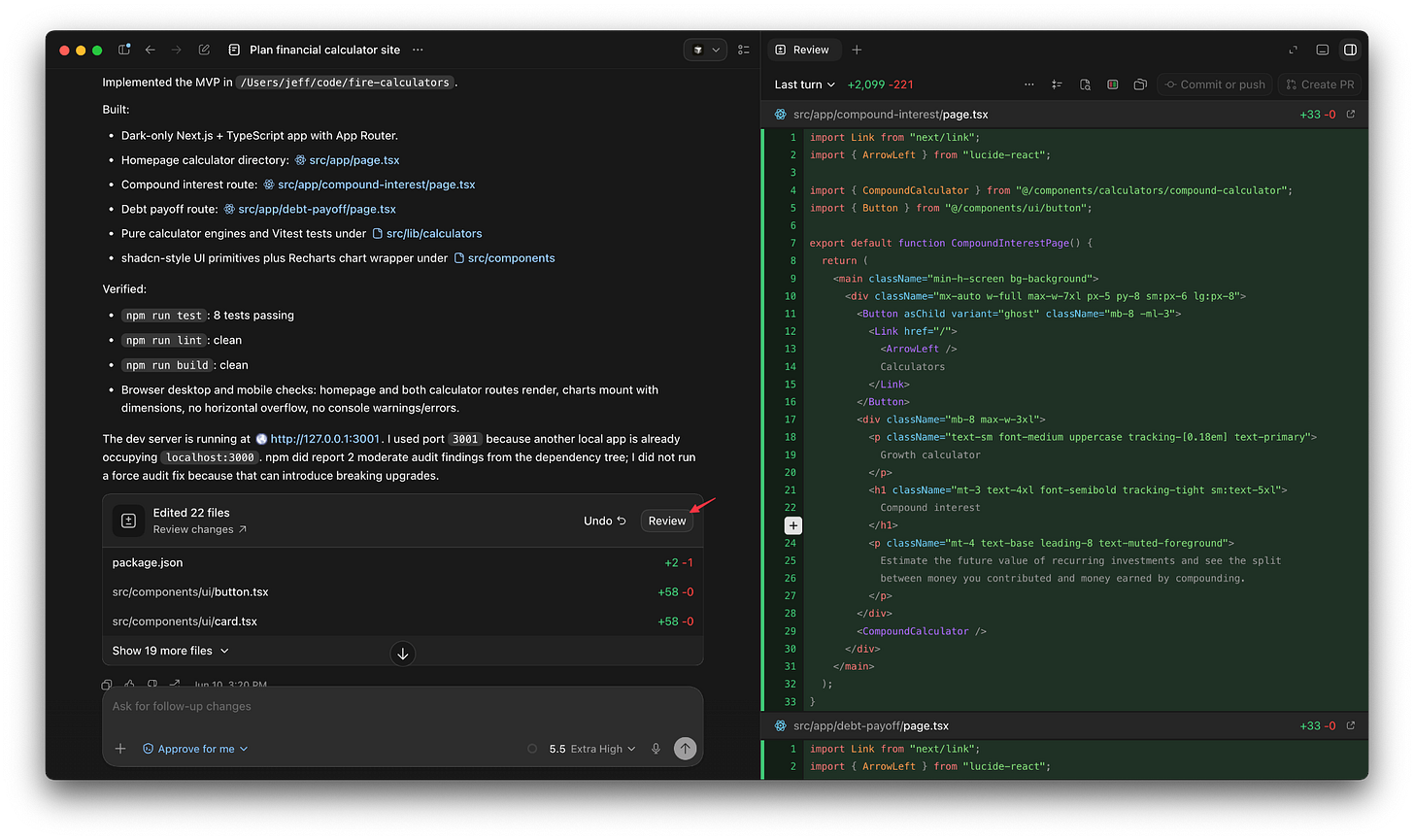Image resolution: width=1414 pixels, height=840 pixels.
Task: Open compound-interest page.tsx in external editor
Action: tap(1350, 115)
